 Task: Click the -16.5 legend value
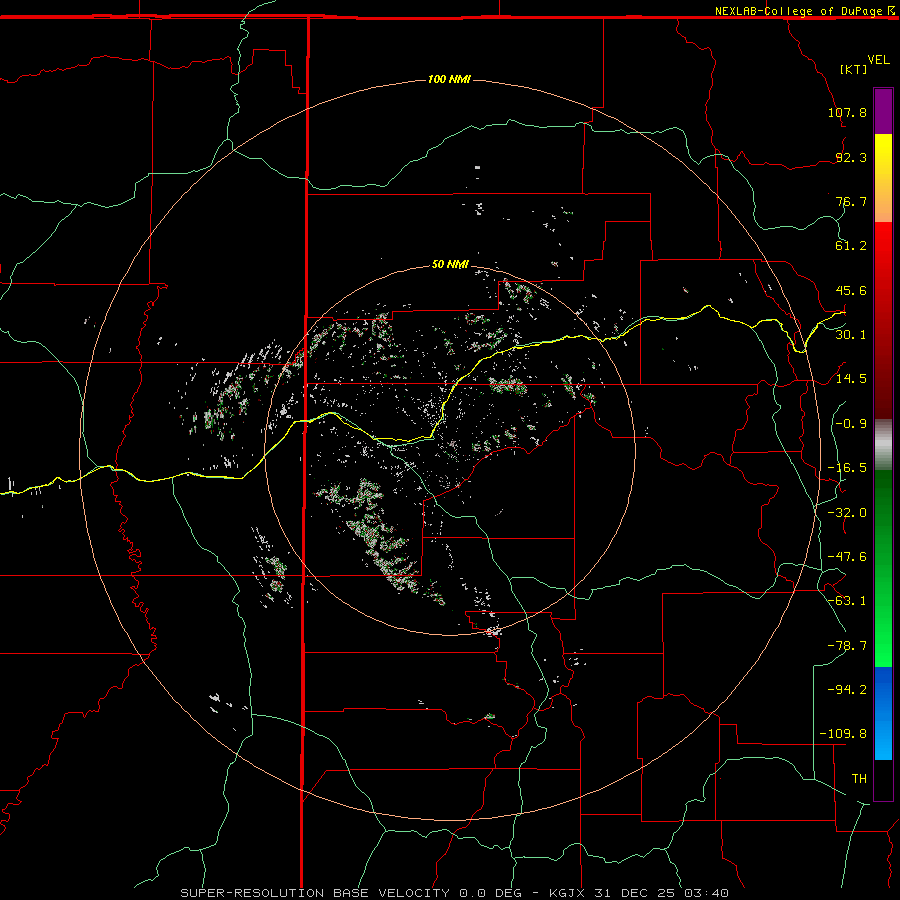[x=847, y=468]
